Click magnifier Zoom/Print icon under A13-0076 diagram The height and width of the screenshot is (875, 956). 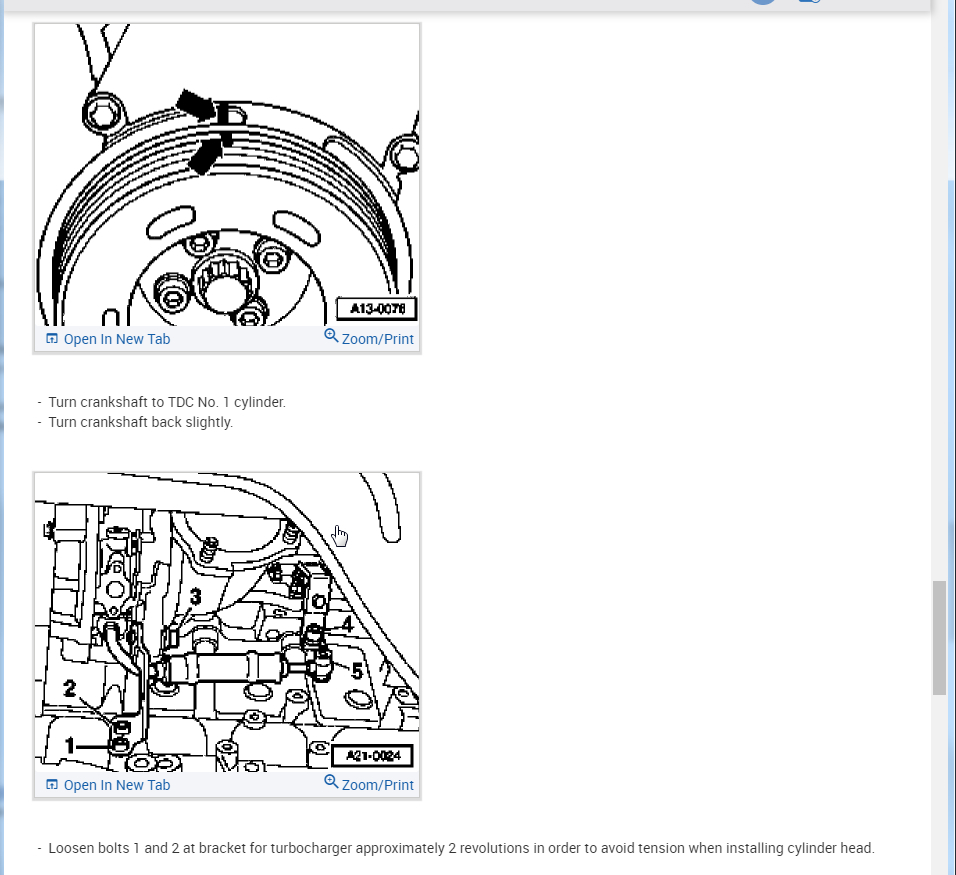(330, 335)
